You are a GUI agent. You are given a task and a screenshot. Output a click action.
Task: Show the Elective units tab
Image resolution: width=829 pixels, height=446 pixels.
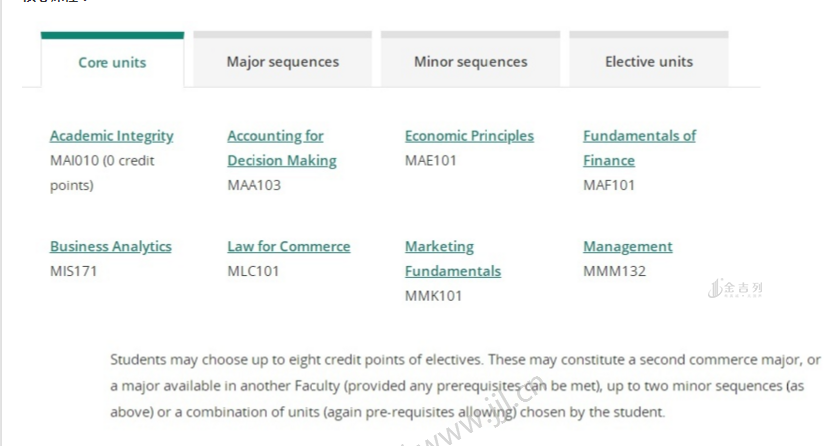click(x=648, y=61)
